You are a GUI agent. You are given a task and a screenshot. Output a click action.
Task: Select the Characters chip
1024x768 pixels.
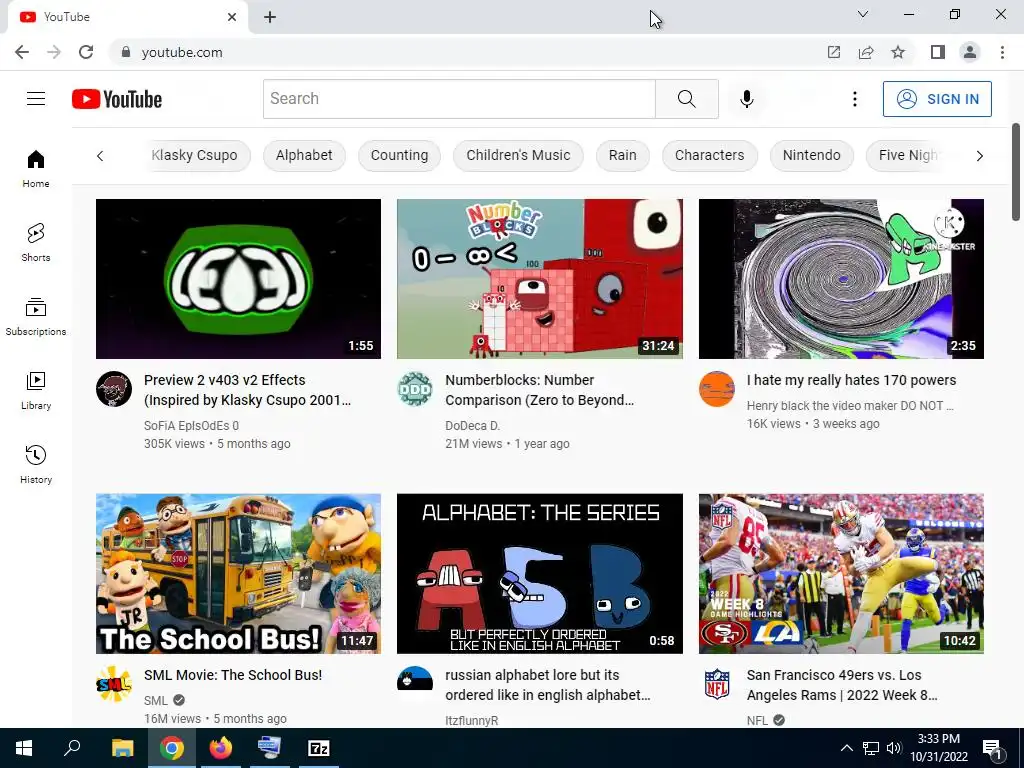(709, 155)
